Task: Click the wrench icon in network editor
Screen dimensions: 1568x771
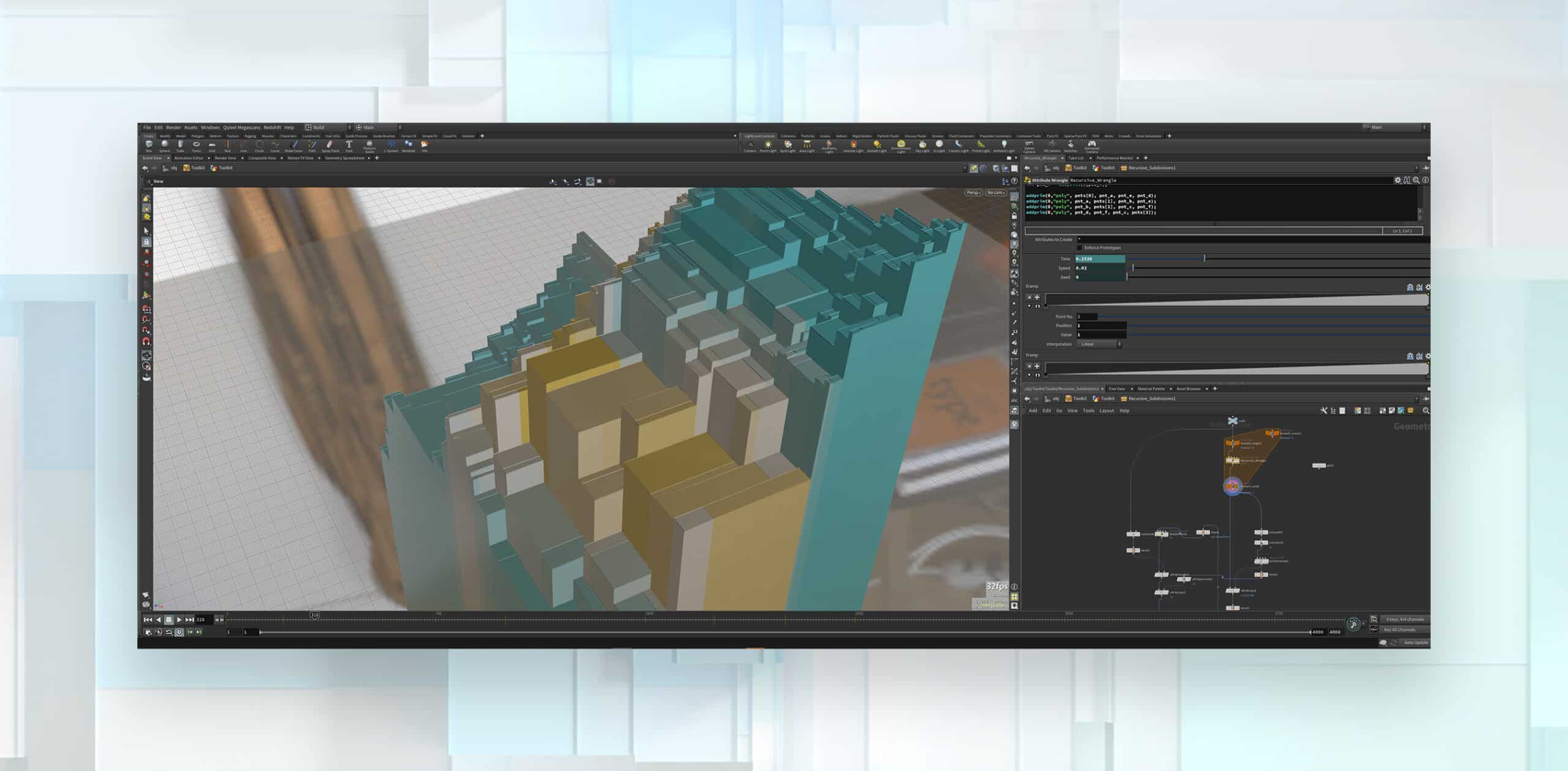Action: point(1323,411)
